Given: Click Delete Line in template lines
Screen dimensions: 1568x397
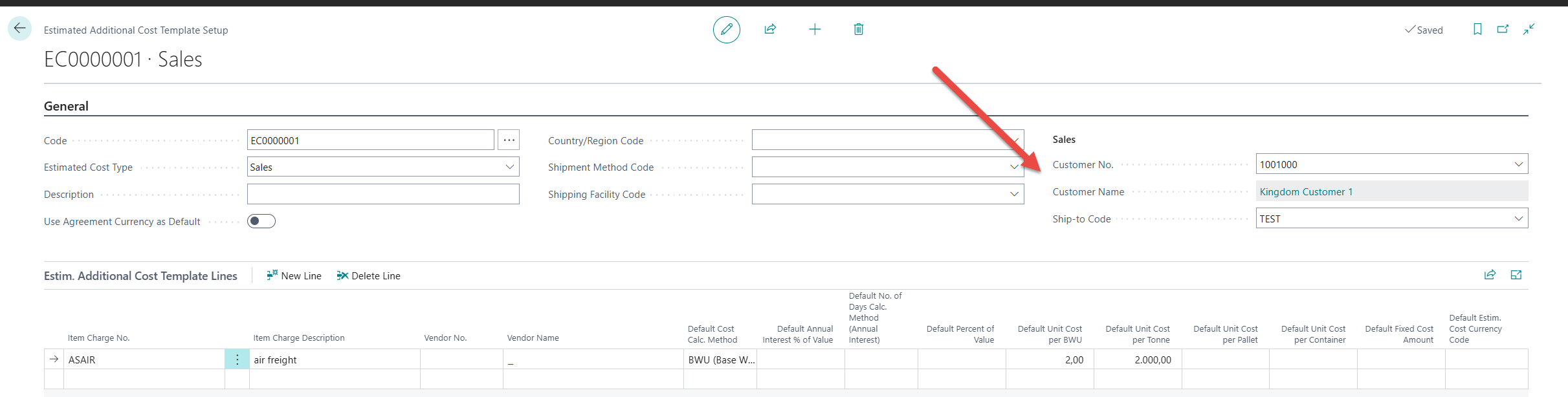Looking at the screenshot, I should click(x=369, y=275).
